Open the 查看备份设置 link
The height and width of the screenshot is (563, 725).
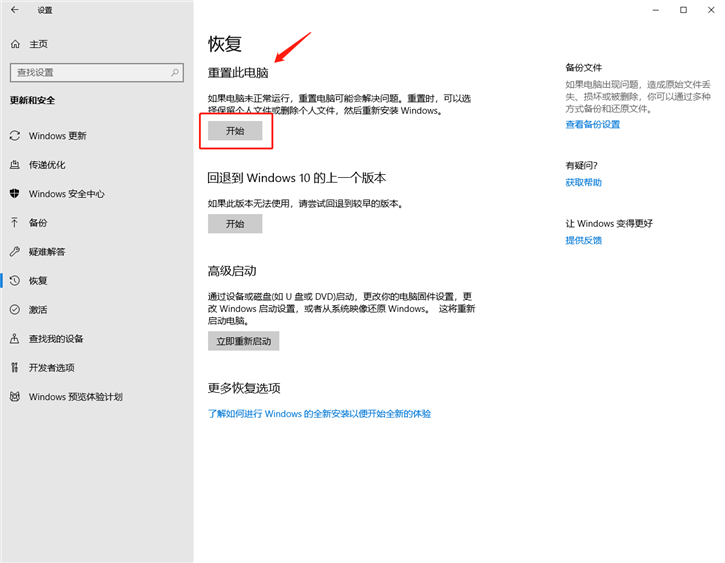[x=592, y=124]
